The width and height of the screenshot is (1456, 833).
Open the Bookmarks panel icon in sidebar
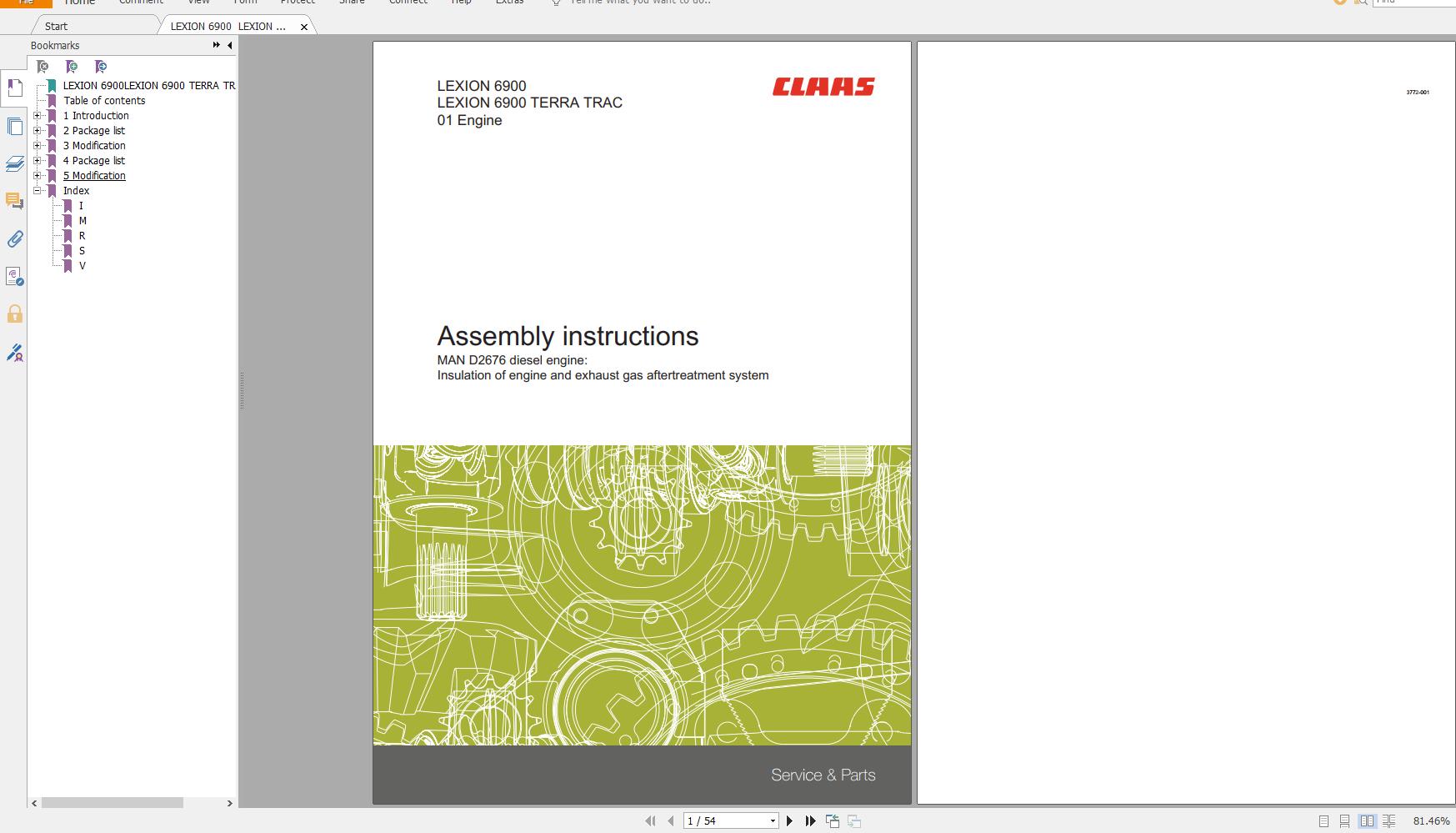click(14, 87)
